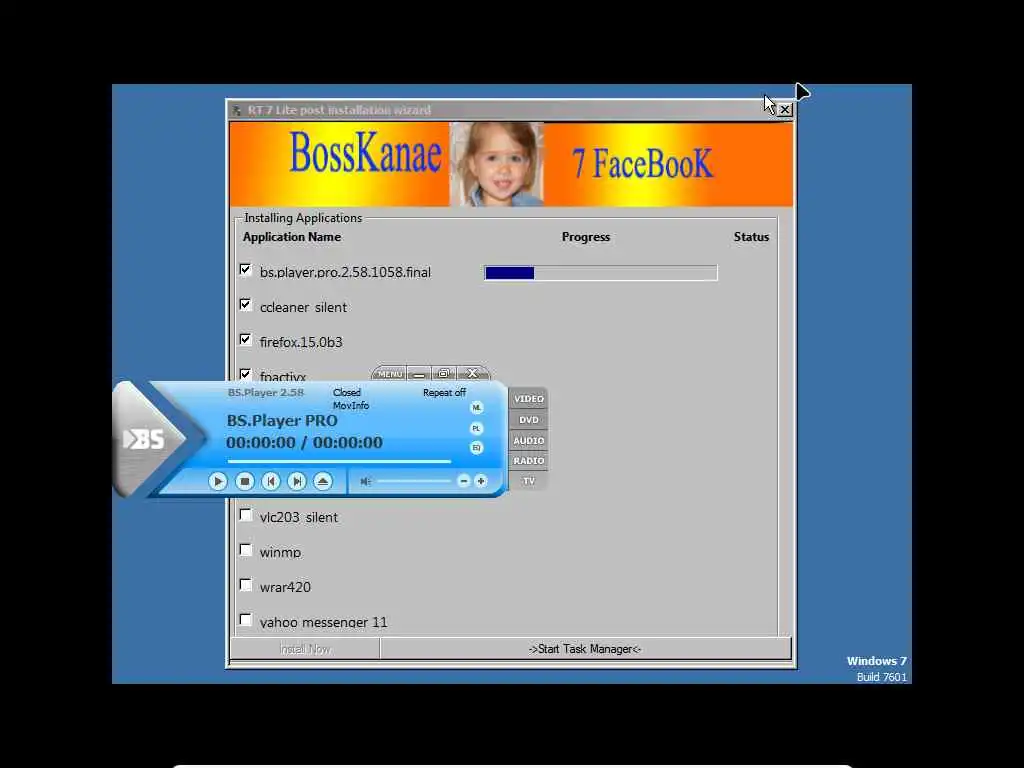Open the PL playlist button
1024x768 pixels.
point(477,428)
